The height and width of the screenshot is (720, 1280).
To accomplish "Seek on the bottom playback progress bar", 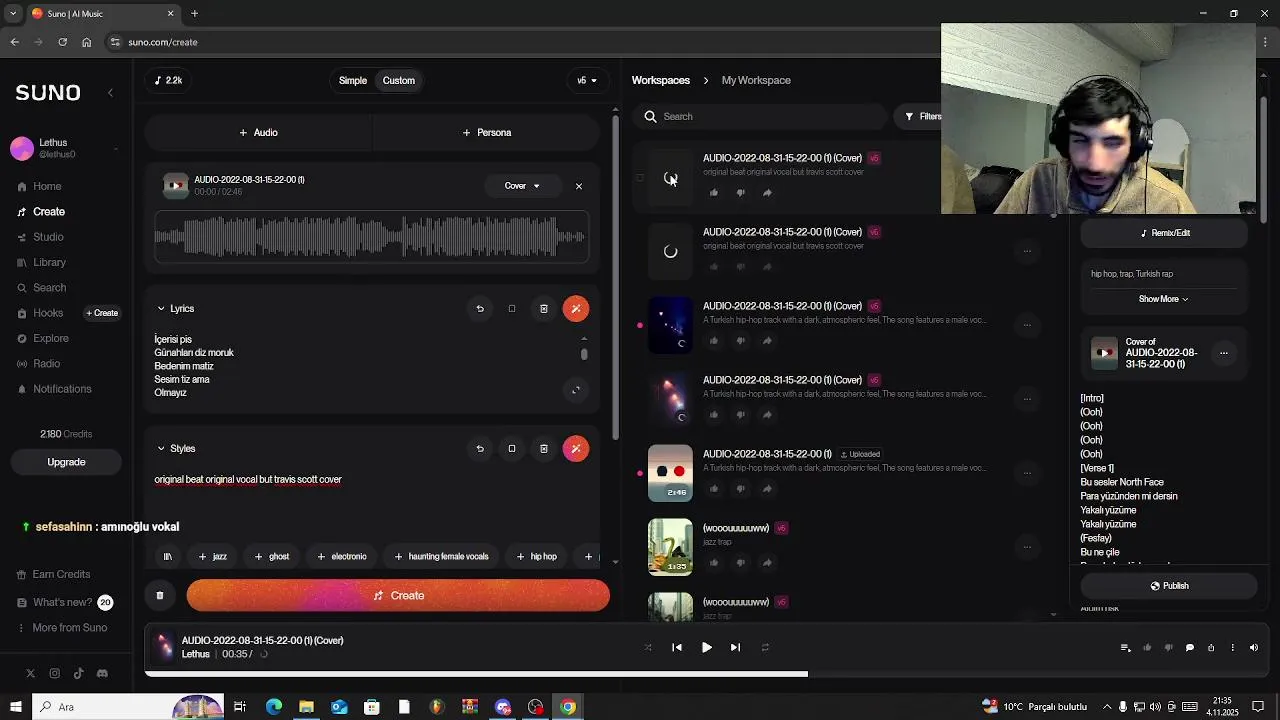I will coord(709,674).
